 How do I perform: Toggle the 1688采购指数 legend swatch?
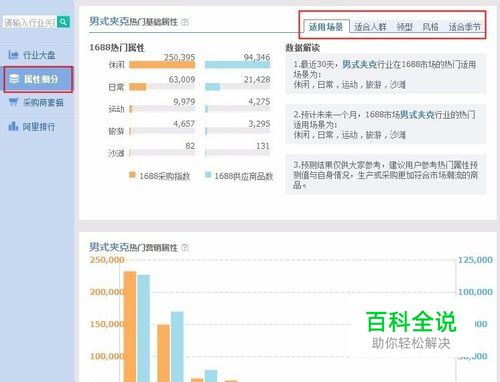pos(132,175)
